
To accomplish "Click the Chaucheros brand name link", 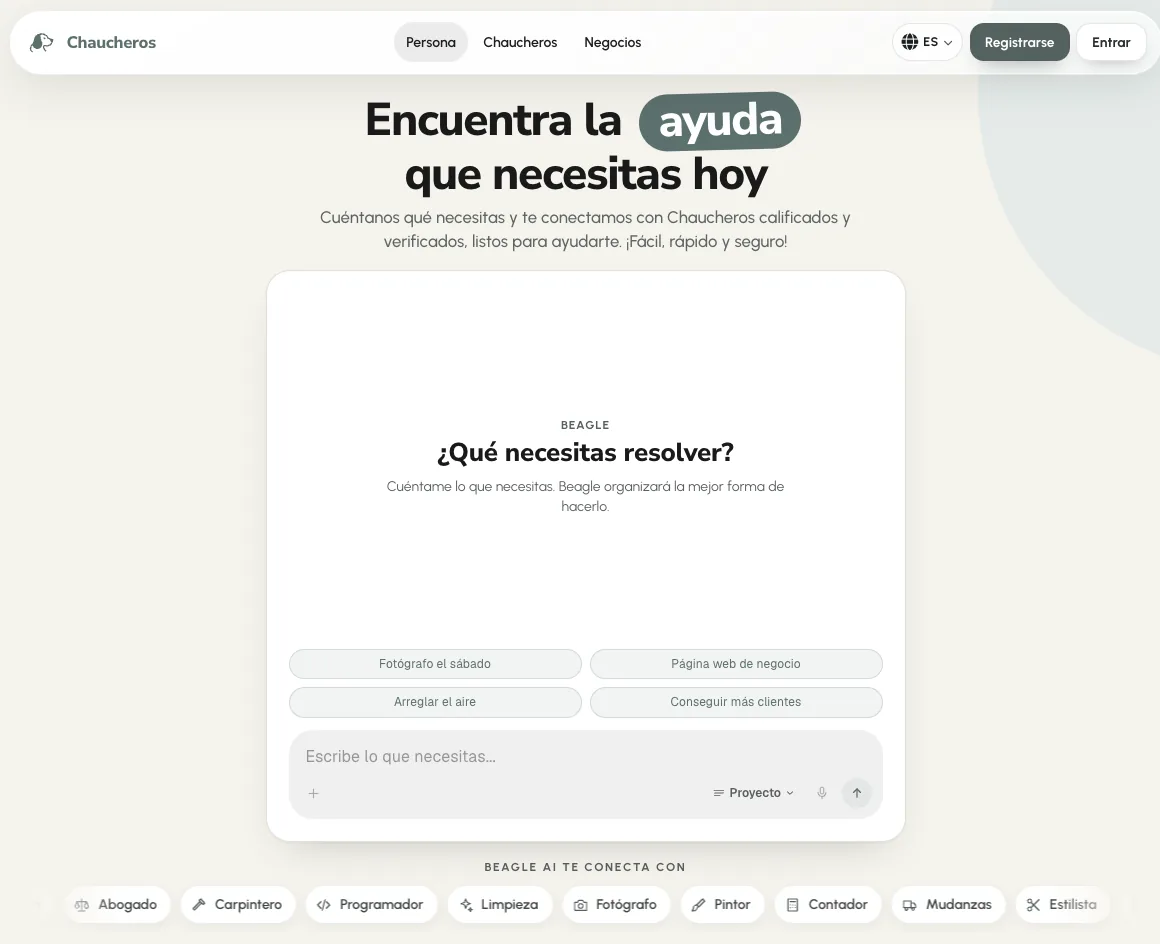I will (x=111, y=42).
